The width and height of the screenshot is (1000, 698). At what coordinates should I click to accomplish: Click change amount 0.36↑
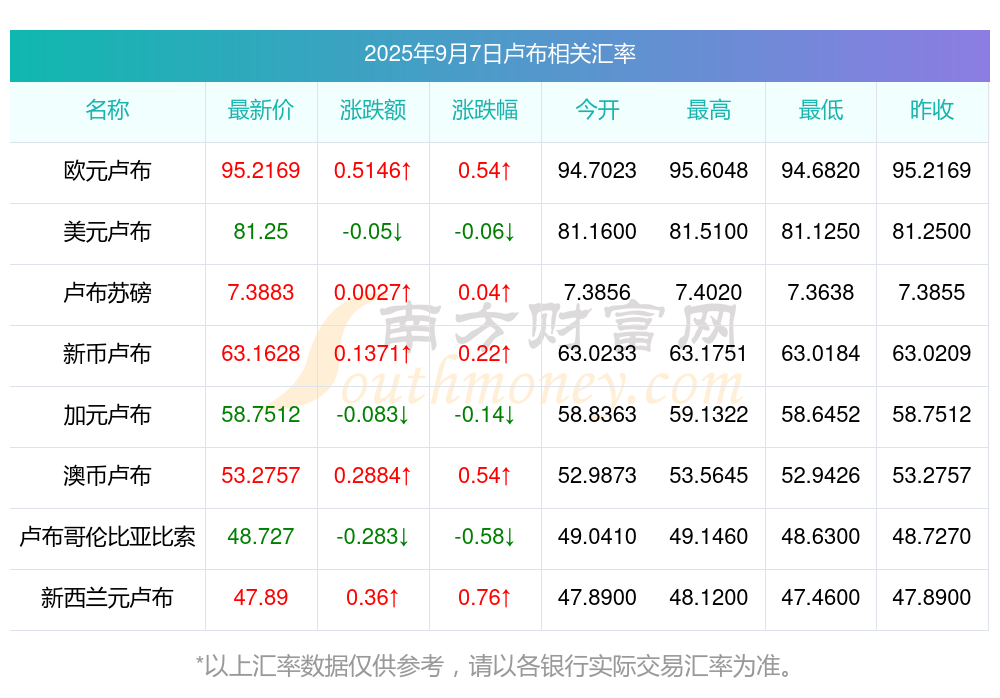point(373,597)
